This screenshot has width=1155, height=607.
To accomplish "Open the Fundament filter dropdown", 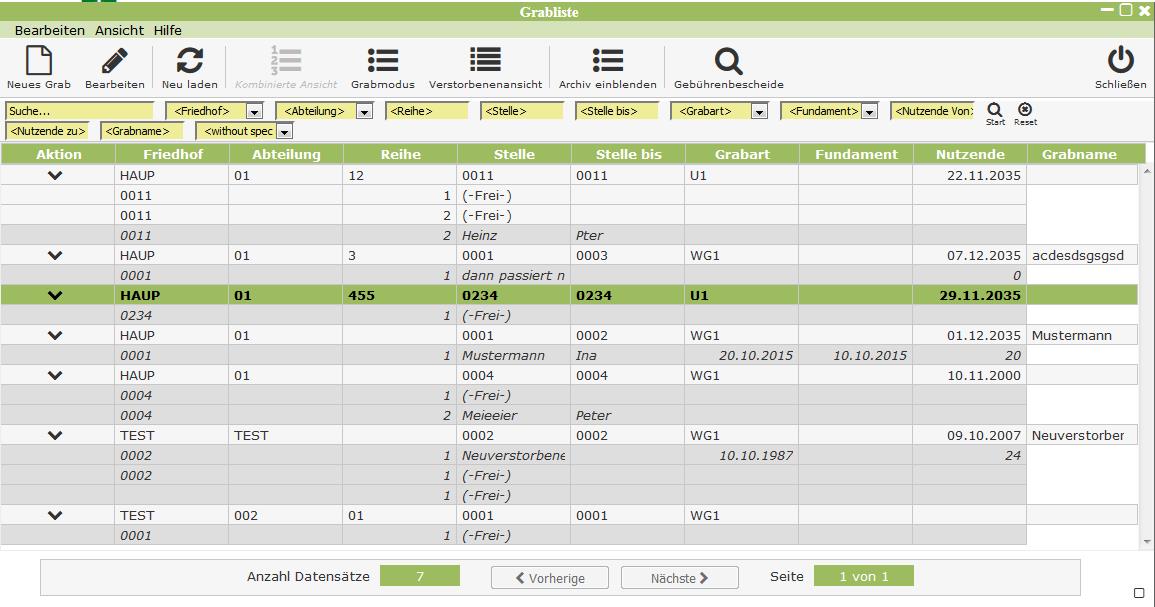I will (869, 112).
